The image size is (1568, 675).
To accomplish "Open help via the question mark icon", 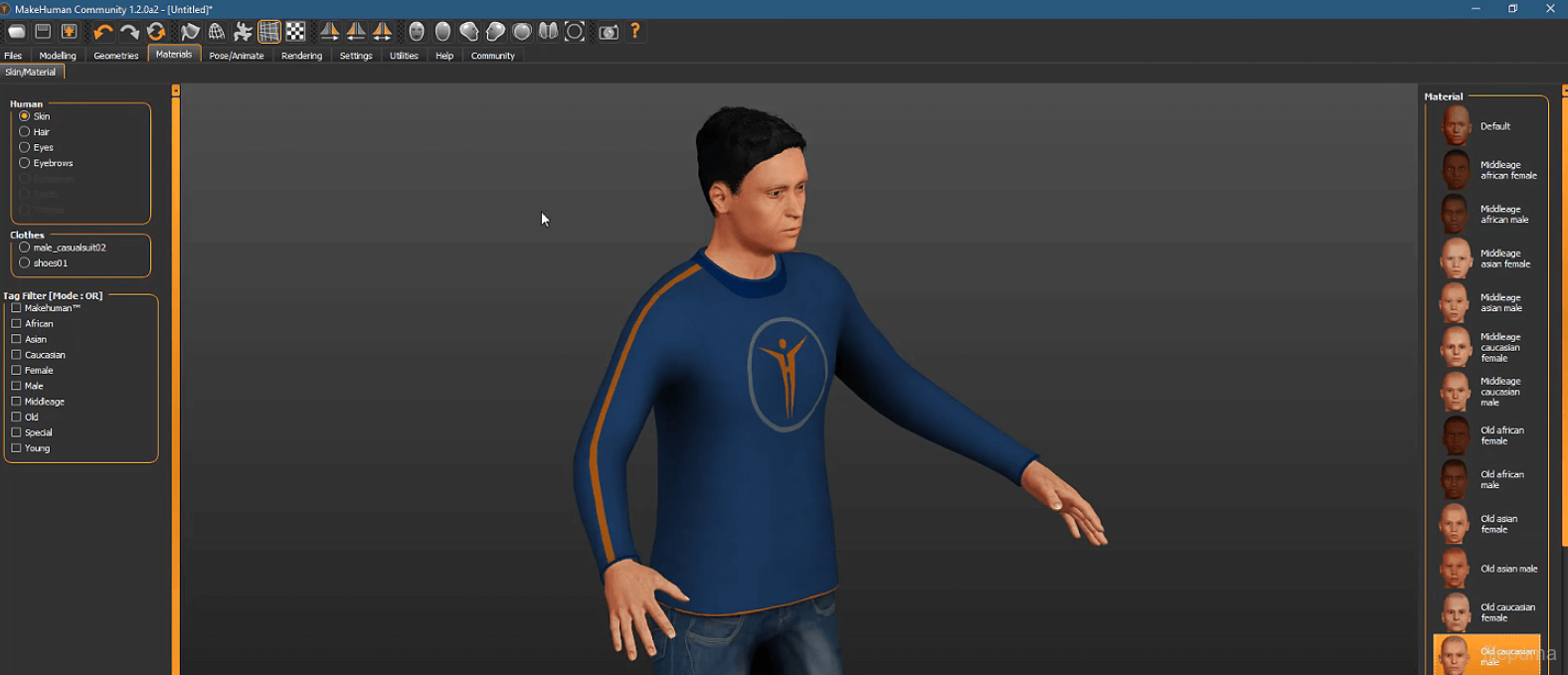I will click(635, 32).
